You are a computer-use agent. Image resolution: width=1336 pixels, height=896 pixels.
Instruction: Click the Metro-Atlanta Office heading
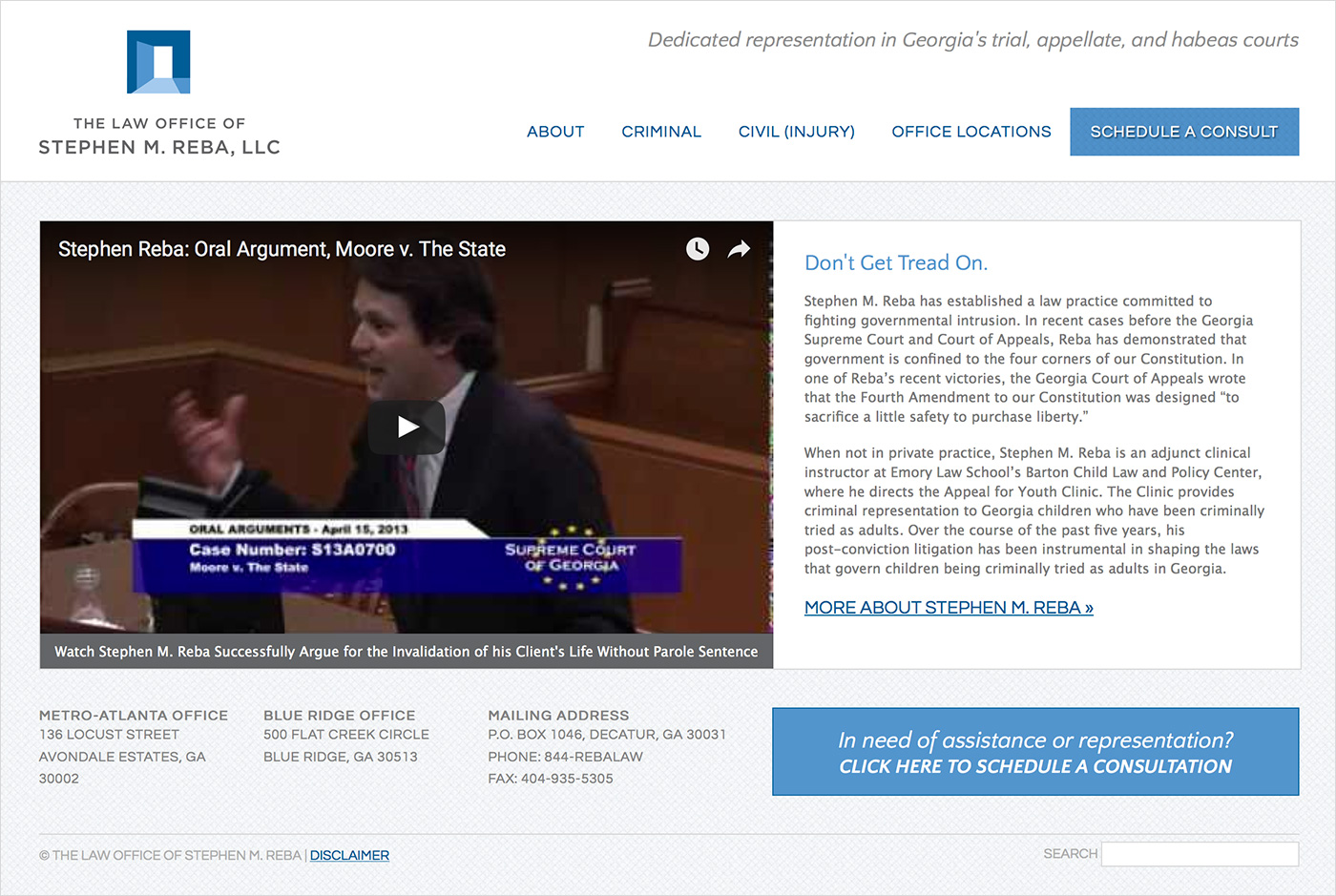coord(134,715)
